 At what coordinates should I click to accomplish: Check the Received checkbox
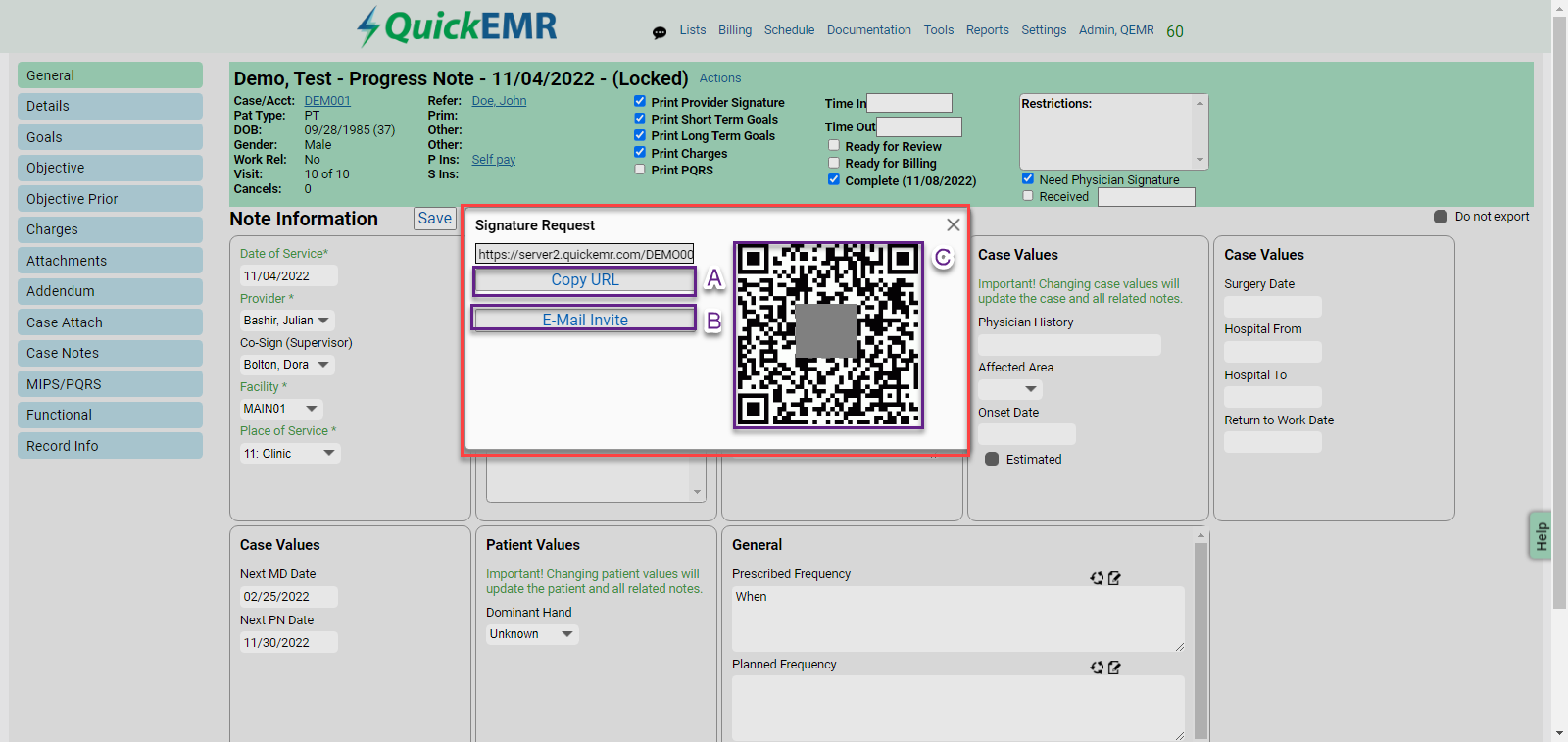pos(1028,195)
